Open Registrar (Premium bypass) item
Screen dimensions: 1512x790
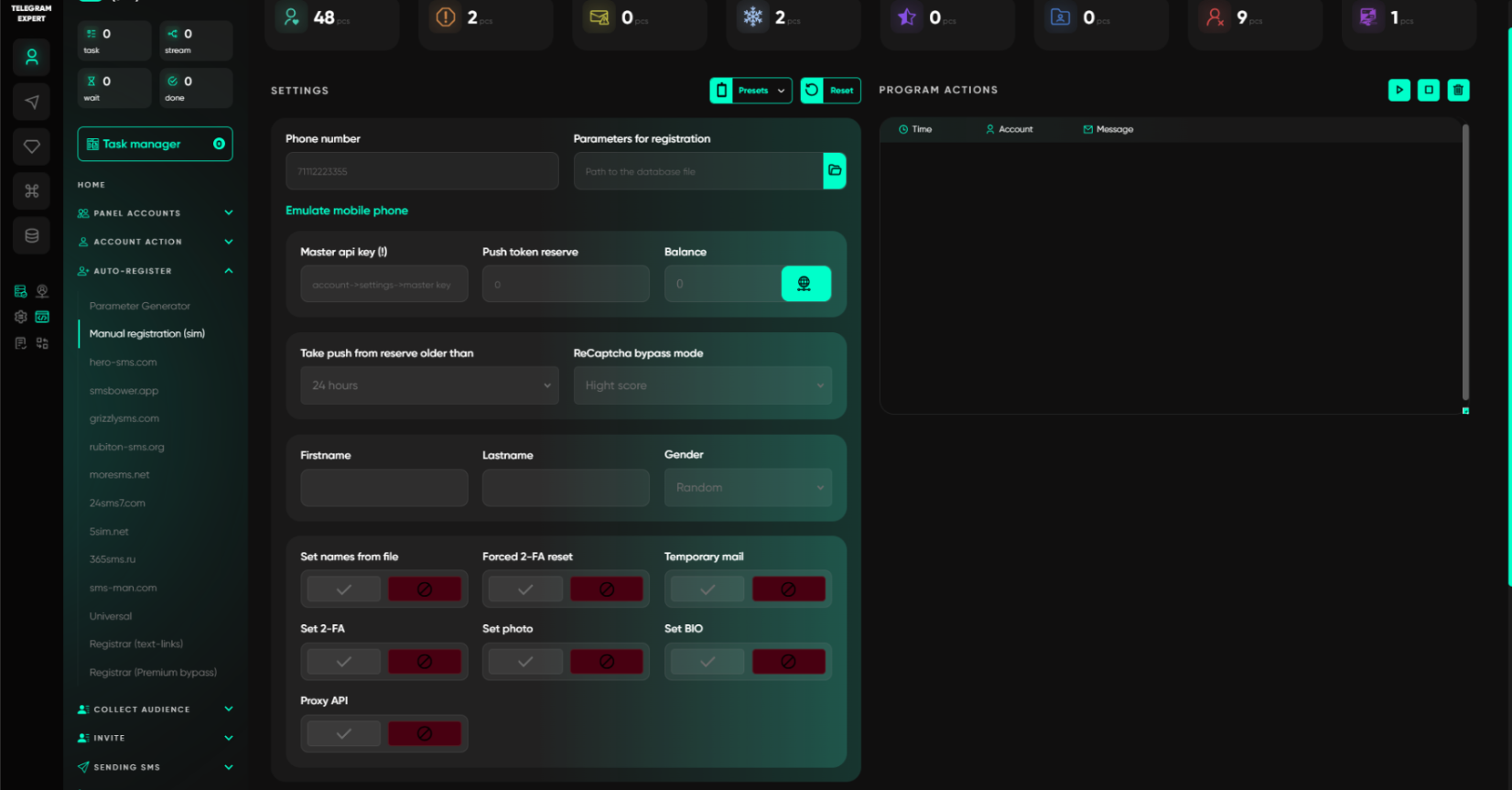tap(153, 672)
